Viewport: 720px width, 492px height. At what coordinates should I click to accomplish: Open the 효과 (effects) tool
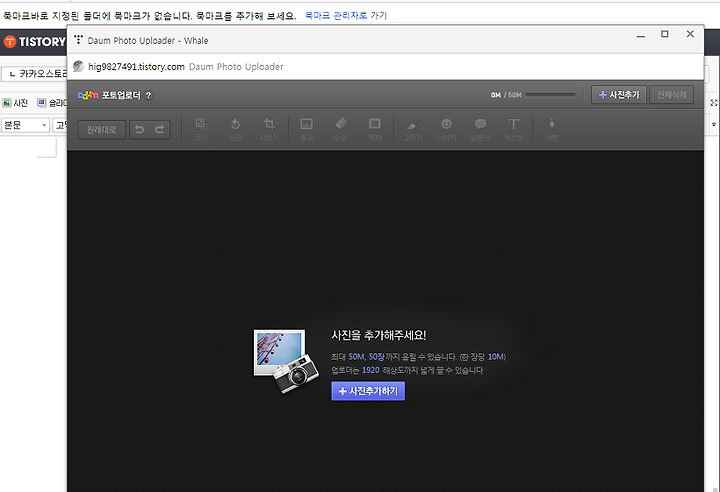[306, 129]
